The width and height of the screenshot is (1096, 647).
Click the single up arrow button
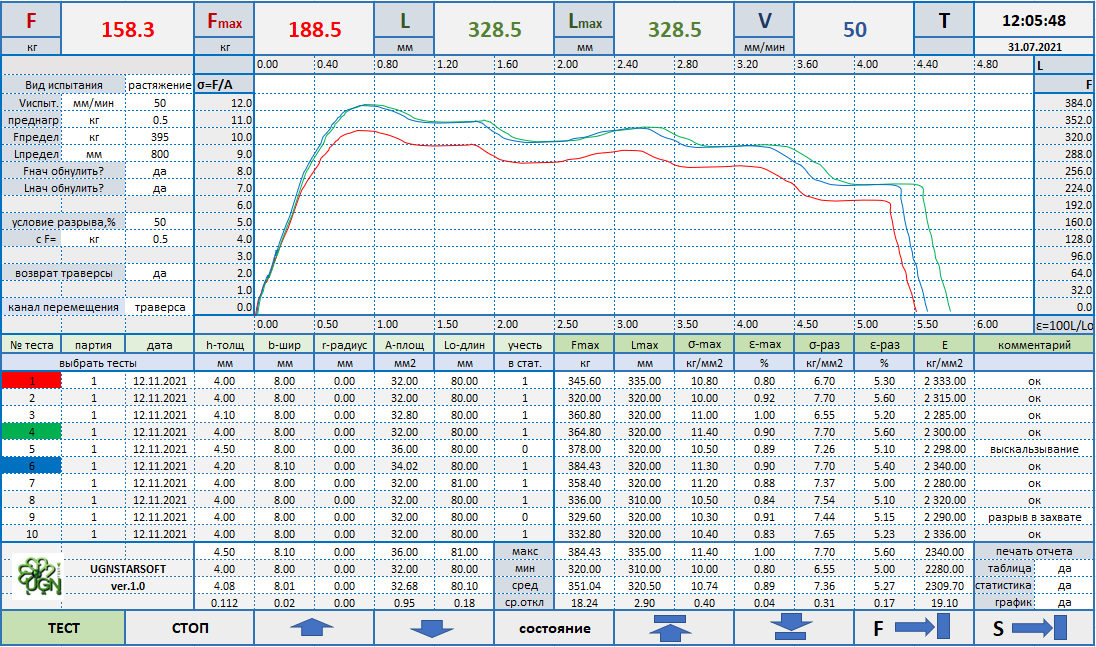coord(313,627)
